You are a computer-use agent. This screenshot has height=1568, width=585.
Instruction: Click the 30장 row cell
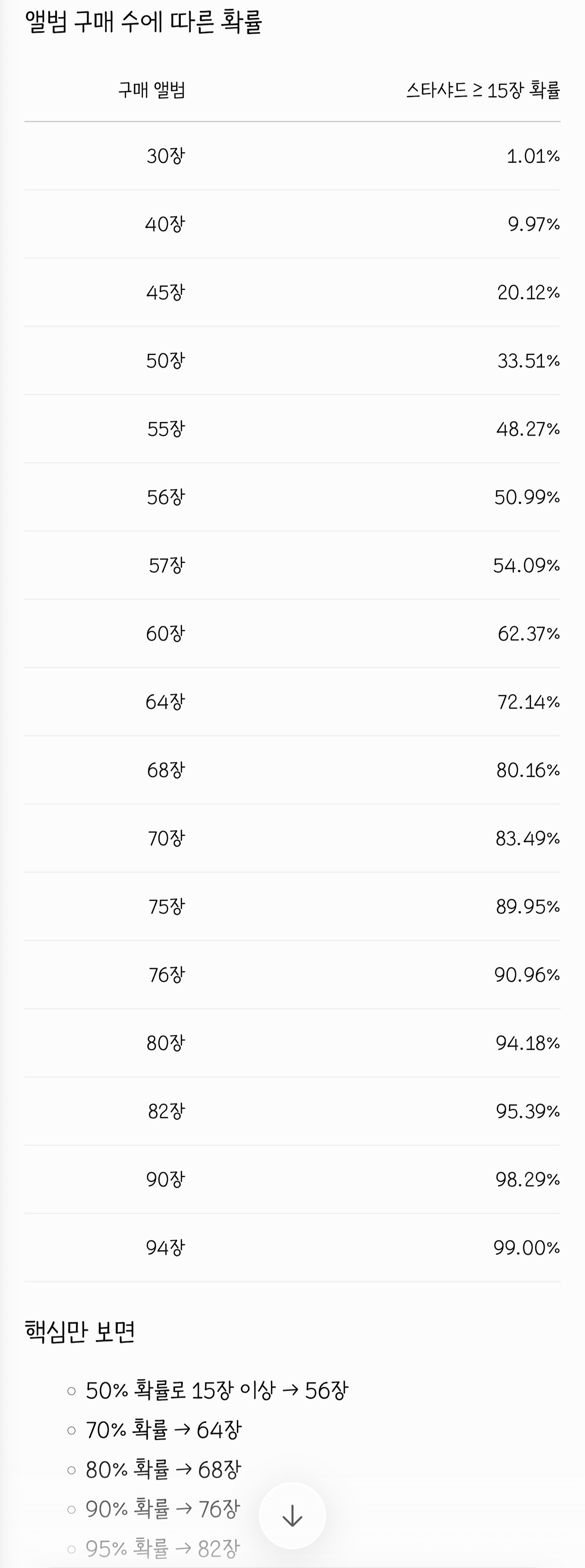(x=166, y=156)
